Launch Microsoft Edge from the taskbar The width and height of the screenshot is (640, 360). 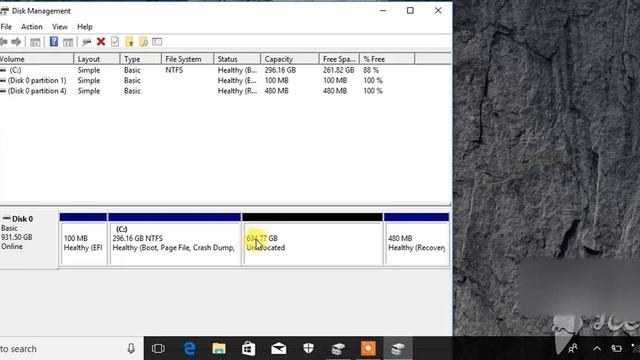click(189, 349)
